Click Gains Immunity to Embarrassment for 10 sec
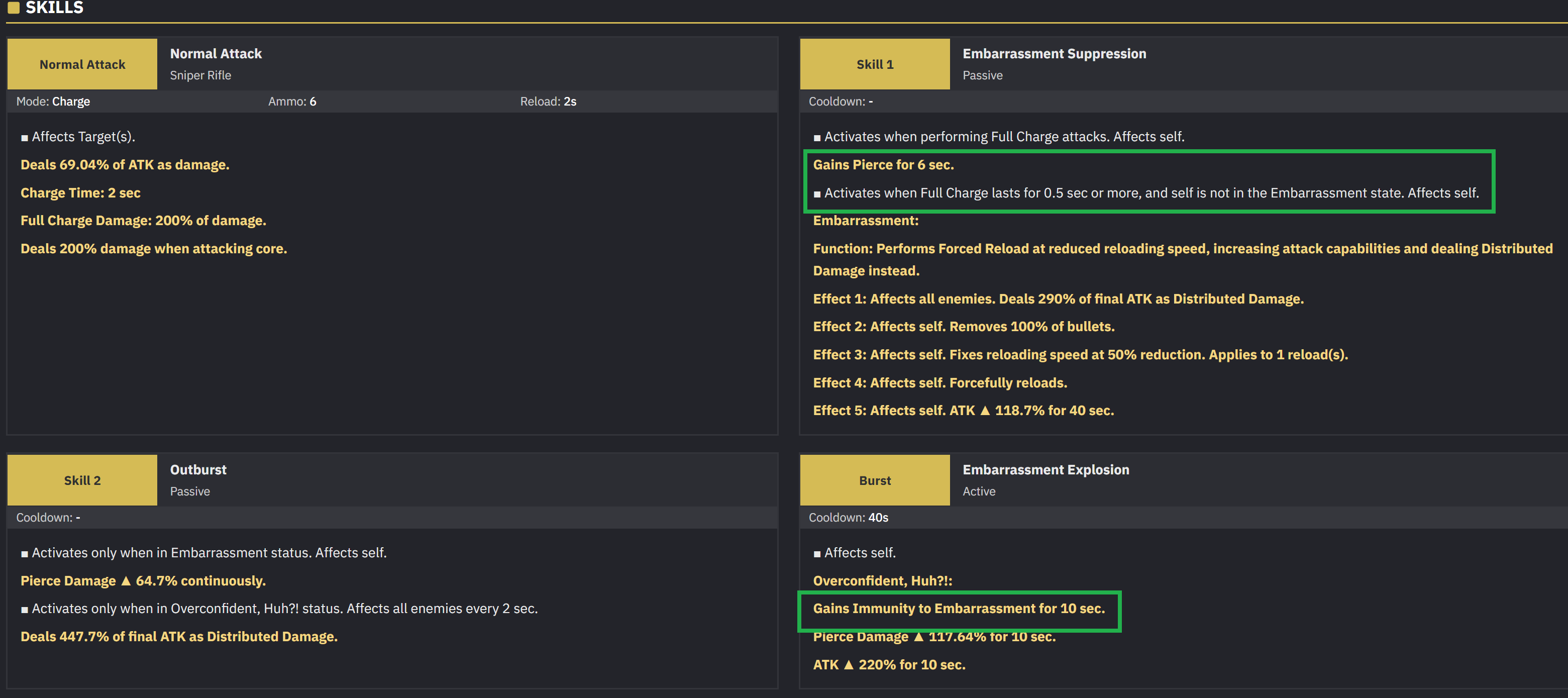1568x698 pixels. tap(959, 609)
